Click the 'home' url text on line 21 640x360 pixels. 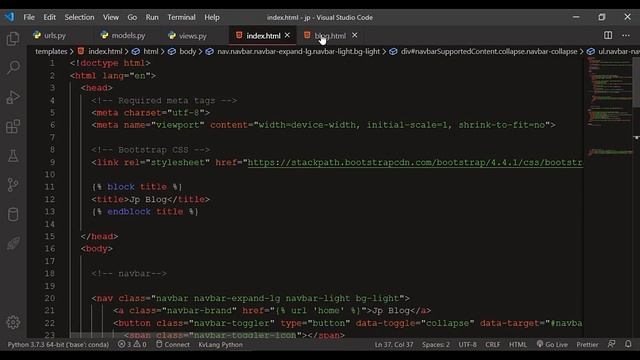329,311
